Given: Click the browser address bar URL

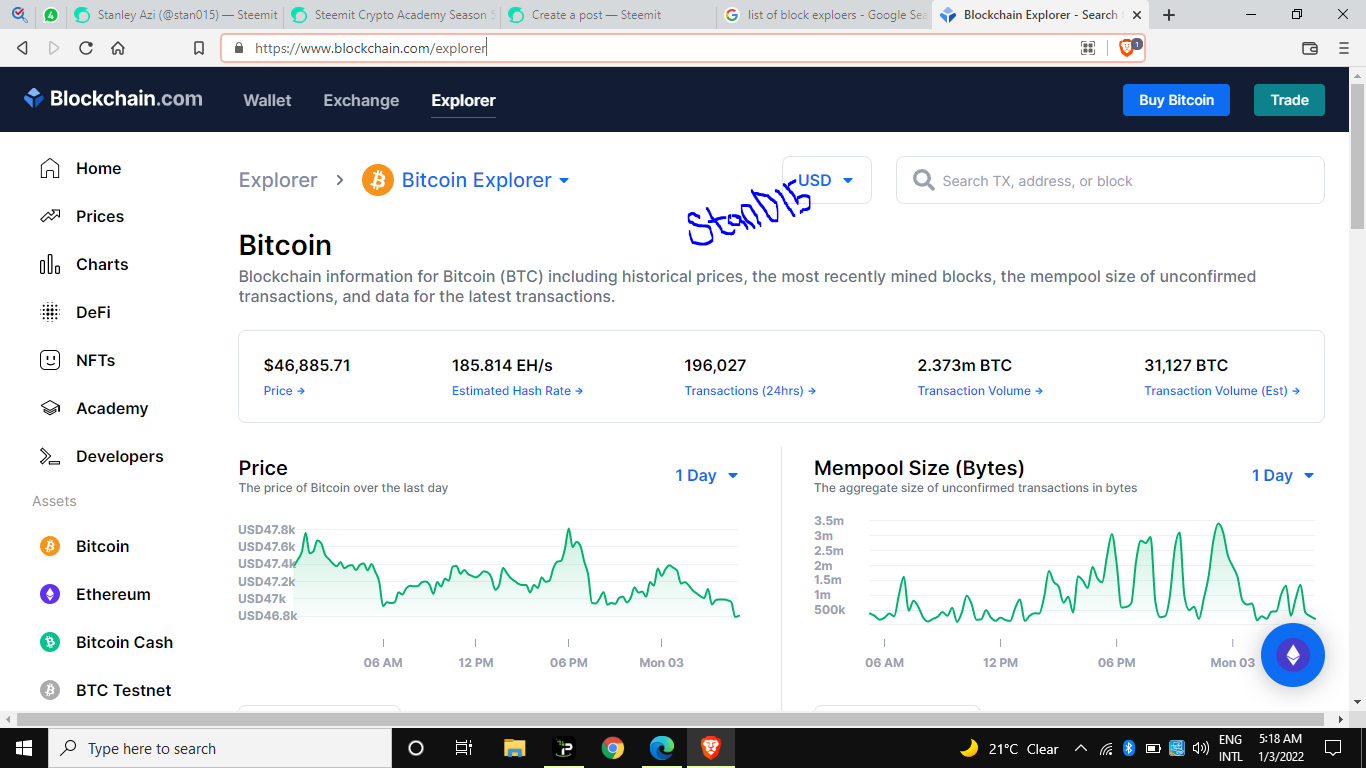Looking at the screenshot, I should click(370, 48).
